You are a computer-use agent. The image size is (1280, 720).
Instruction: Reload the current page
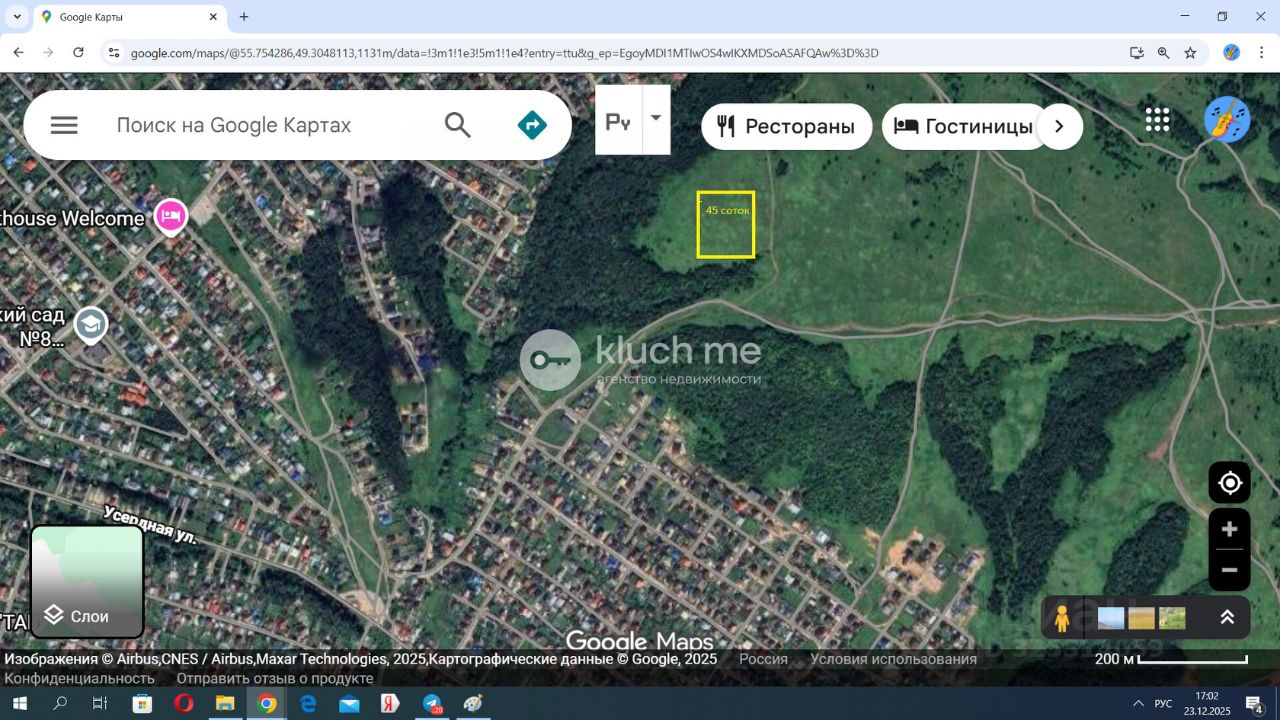[x=78, y=53]
